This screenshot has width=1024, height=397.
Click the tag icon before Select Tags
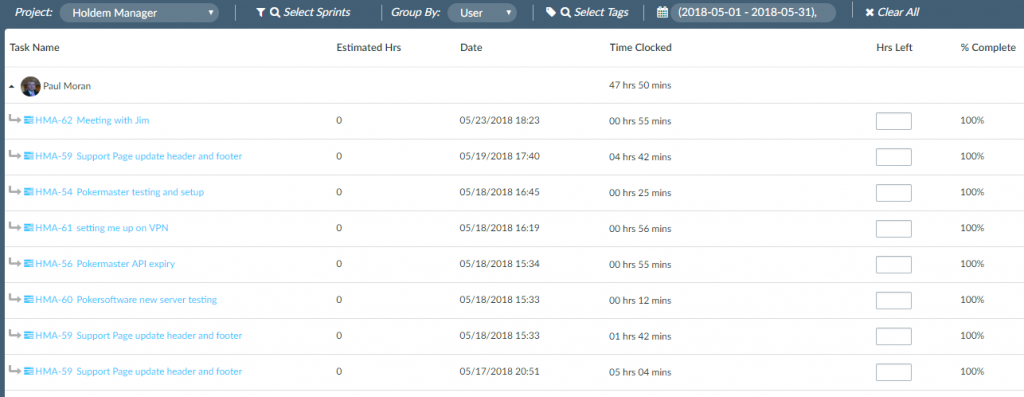point(551,12)
